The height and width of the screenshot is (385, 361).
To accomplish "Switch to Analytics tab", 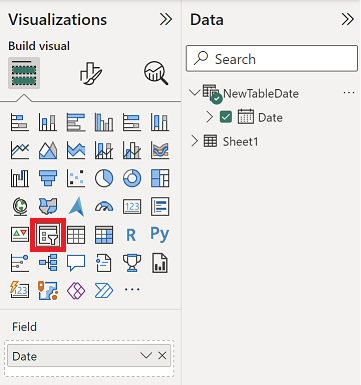I will 156,73.
